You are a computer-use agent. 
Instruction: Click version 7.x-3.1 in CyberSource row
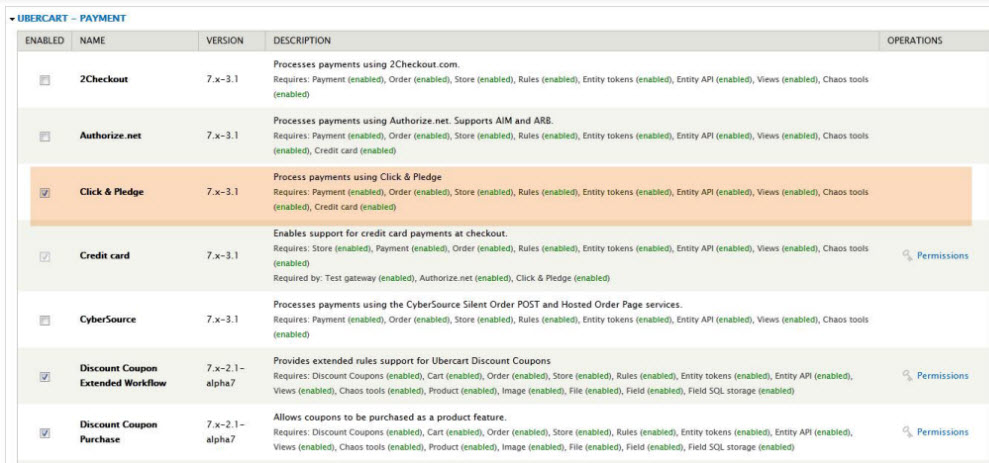point(222,319)
